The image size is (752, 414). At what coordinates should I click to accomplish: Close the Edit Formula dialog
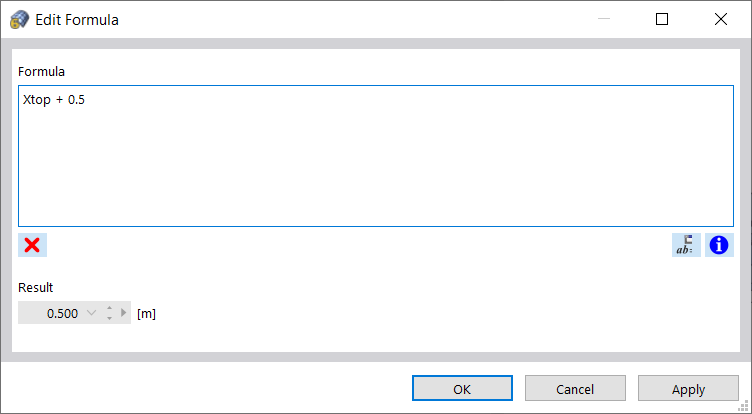pos(720,19)
